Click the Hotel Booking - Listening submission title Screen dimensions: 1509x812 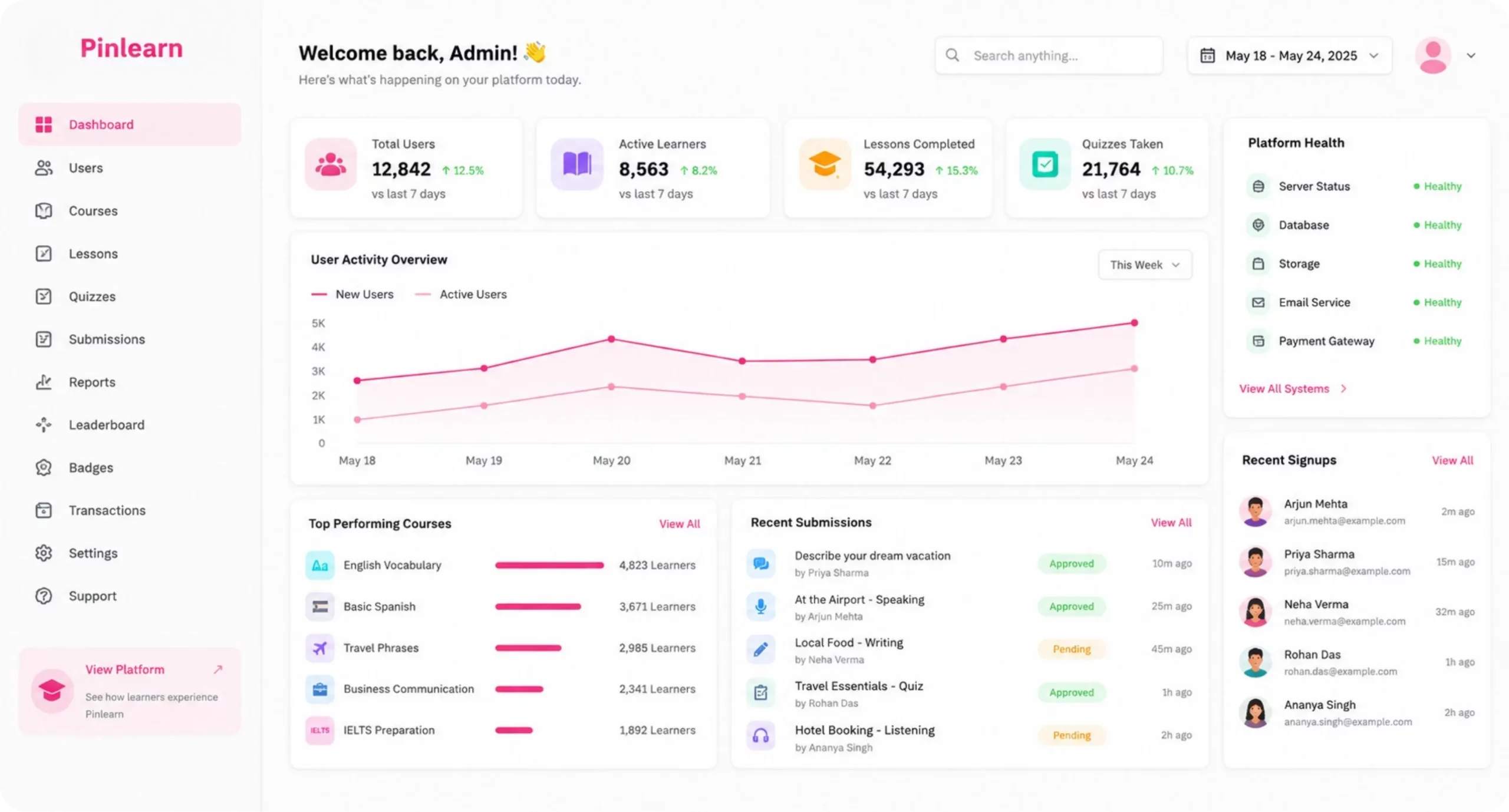tap(865, 731)
